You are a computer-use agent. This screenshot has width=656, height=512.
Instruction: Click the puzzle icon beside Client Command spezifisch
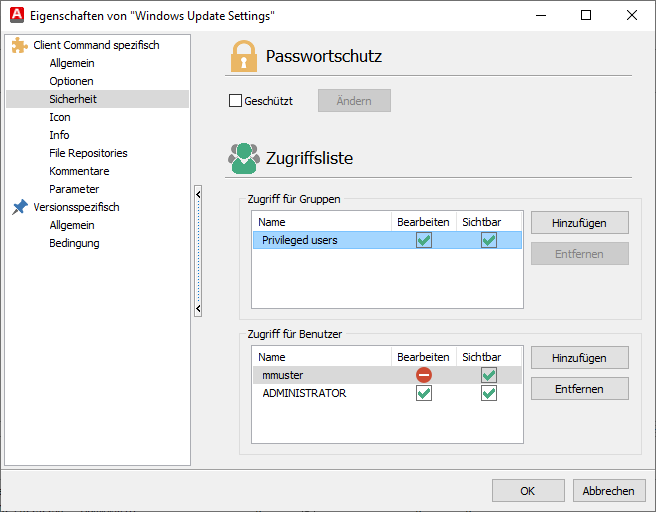(x=19, y=45)
